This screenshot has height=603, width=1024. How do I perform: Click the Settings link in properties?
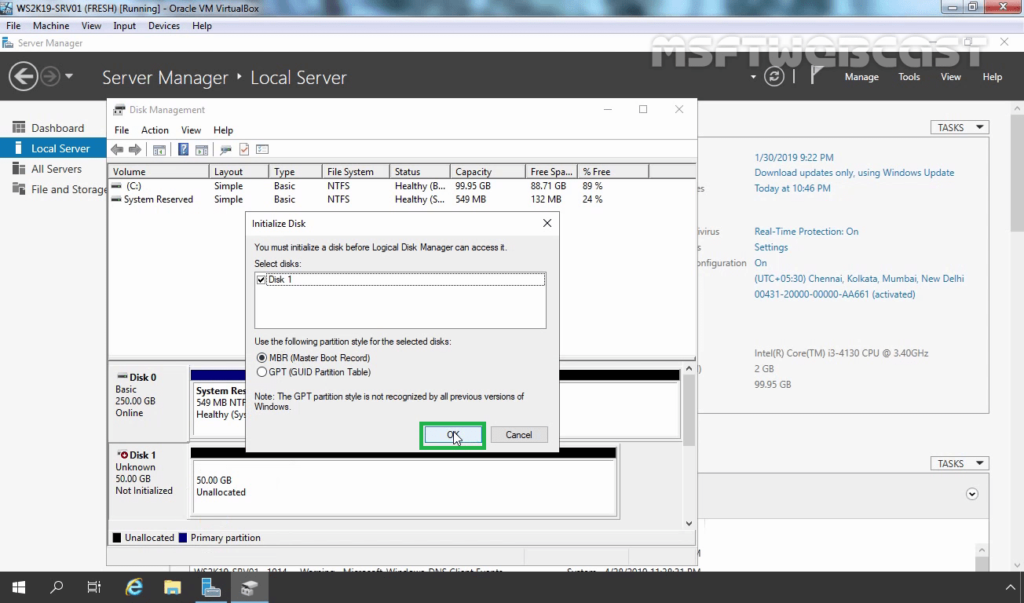[771, 247]
